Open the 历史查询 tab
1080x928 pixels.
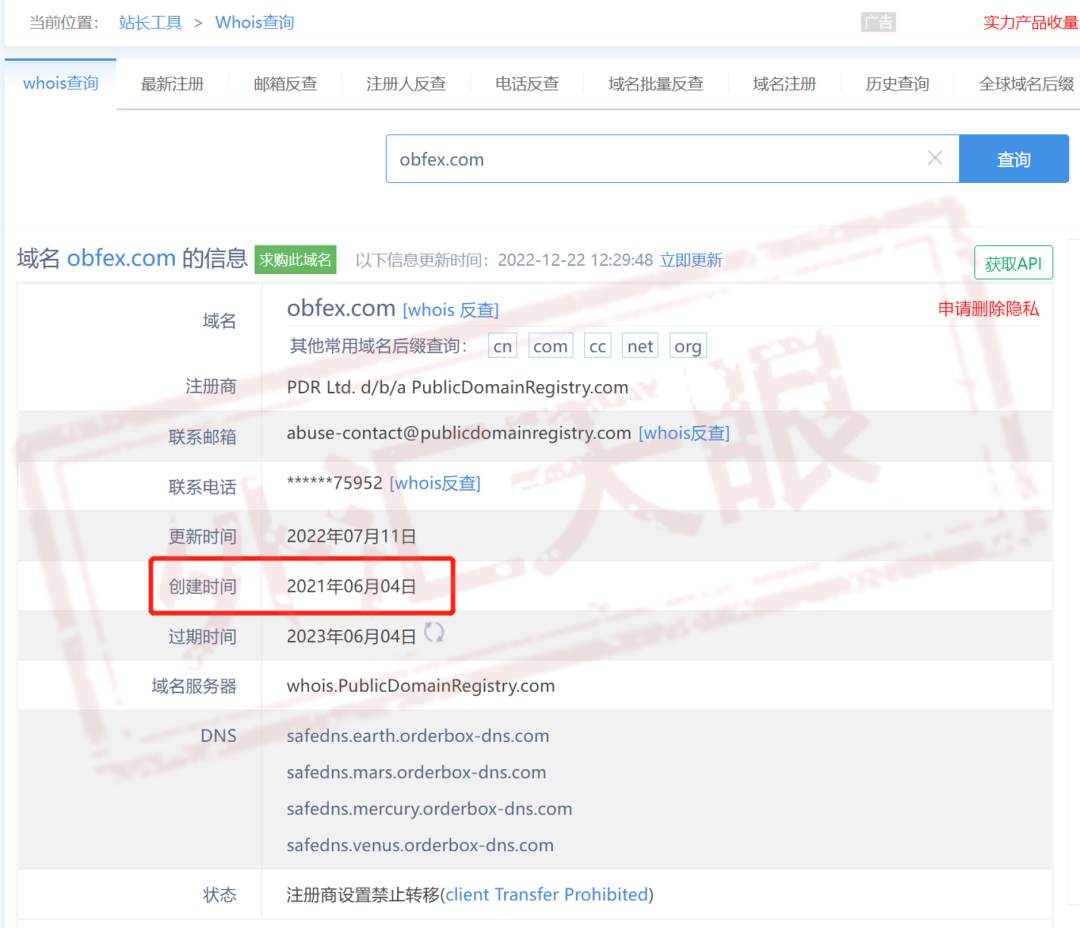click(x=897, y=84)
